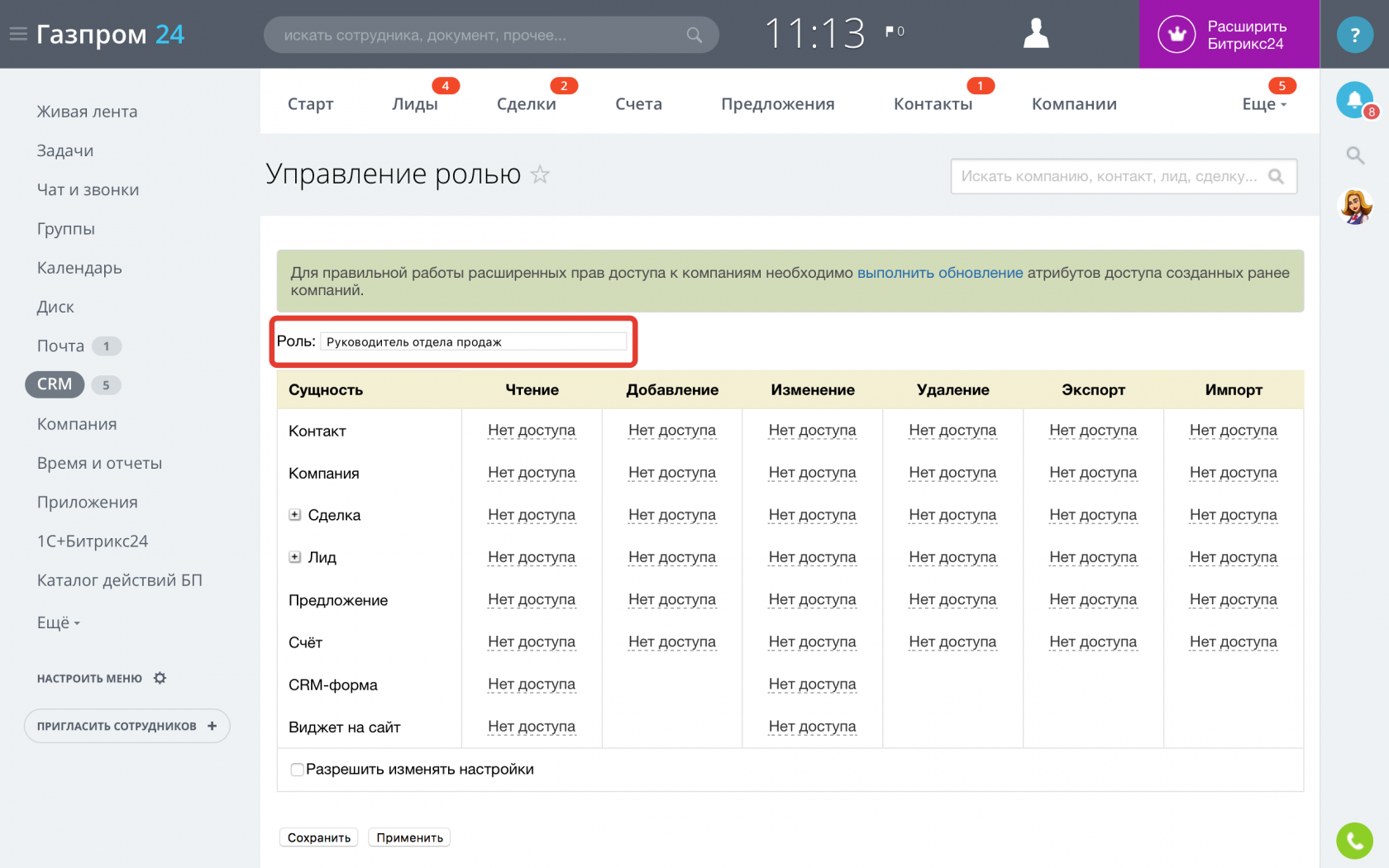Open Время и отчеты in the sidebar
Screen dimensions: 1389x868
(99, 463)
